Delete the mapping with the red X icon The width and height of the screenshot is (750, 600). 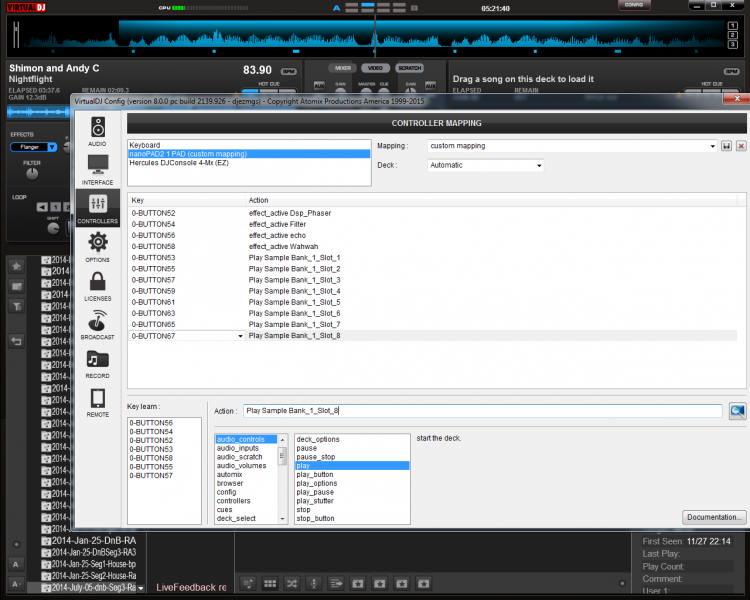(741, 146)
